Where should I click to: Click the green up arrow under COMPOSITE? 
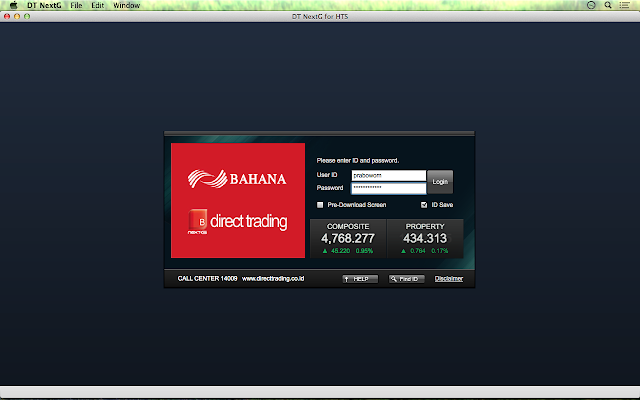tap(325, 251)
